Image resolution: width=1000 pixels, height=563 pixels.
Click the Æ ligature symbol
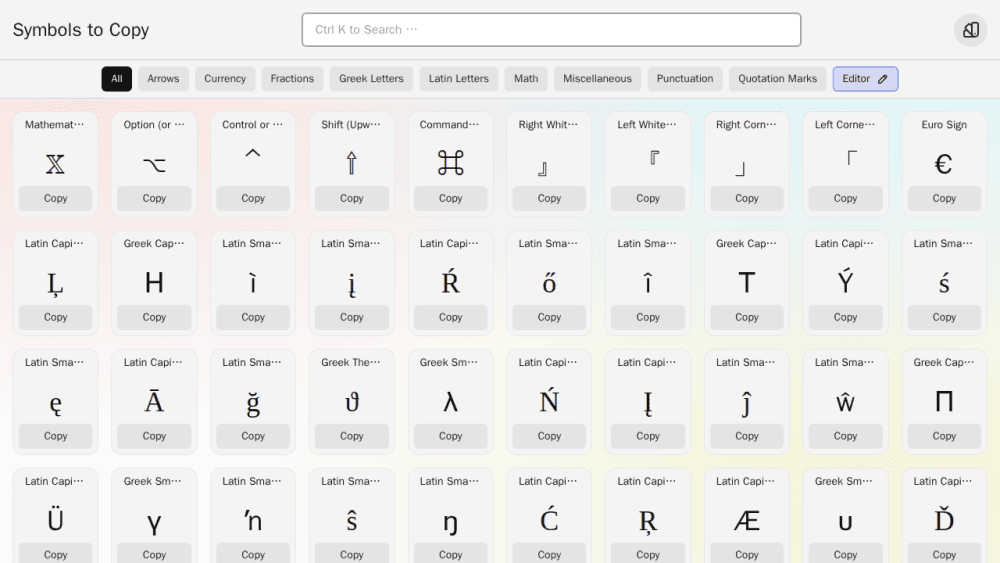click(x=746, y=521)
